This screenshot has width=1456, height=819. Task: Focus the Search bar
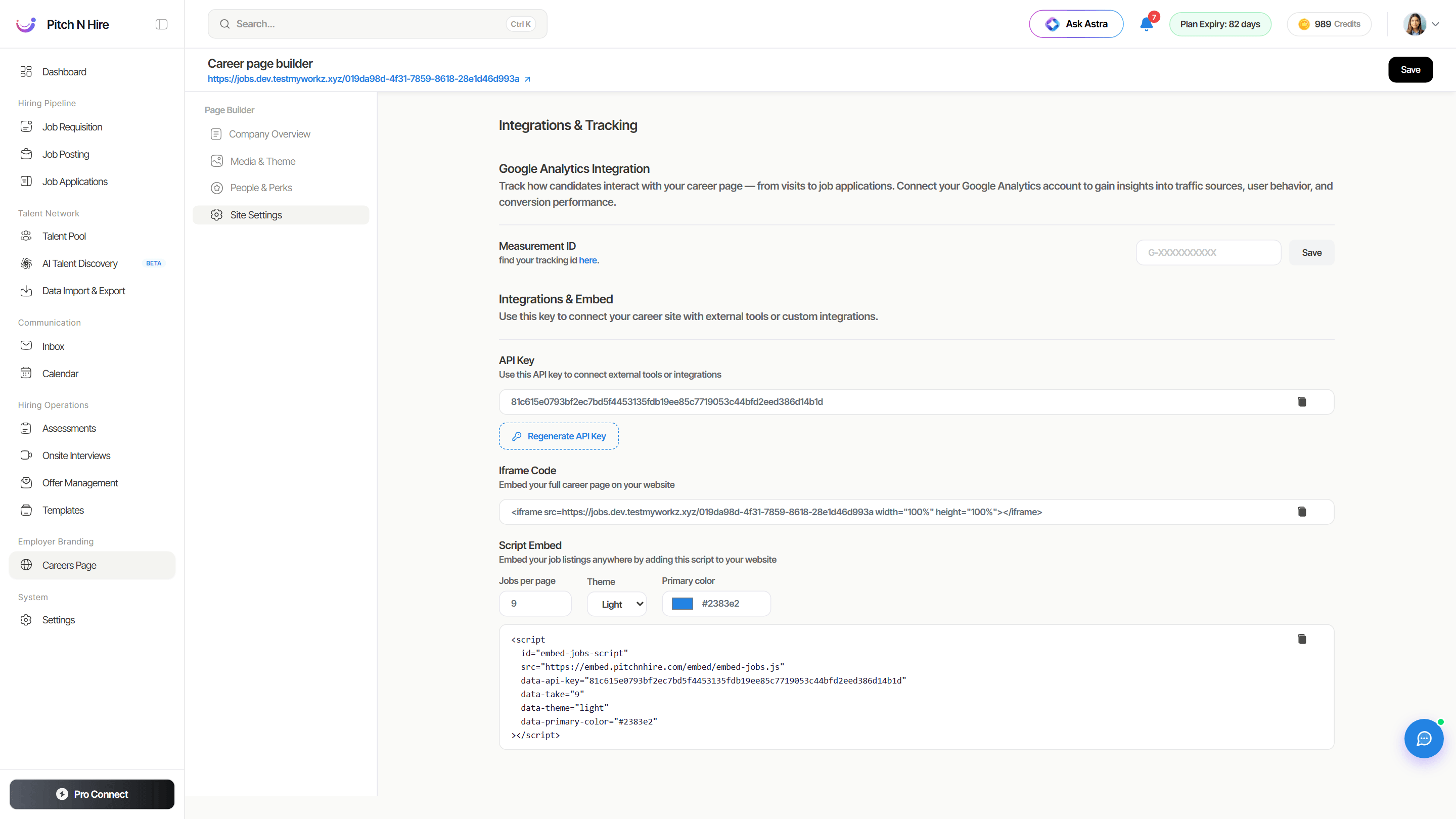point(377,24)
